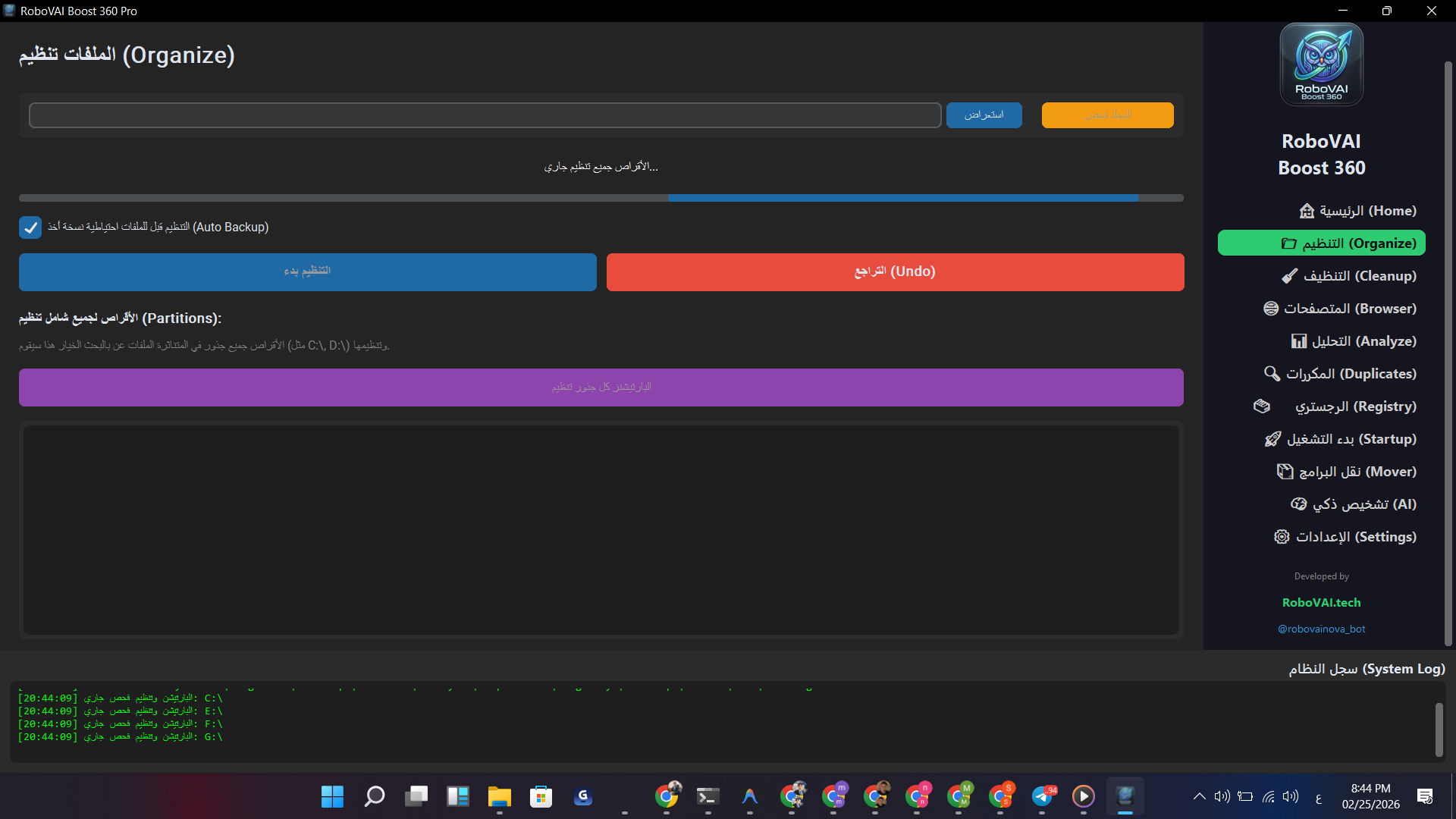
Task: Open AI smart diagnosis section
Action: click(x=1354, y=504)
